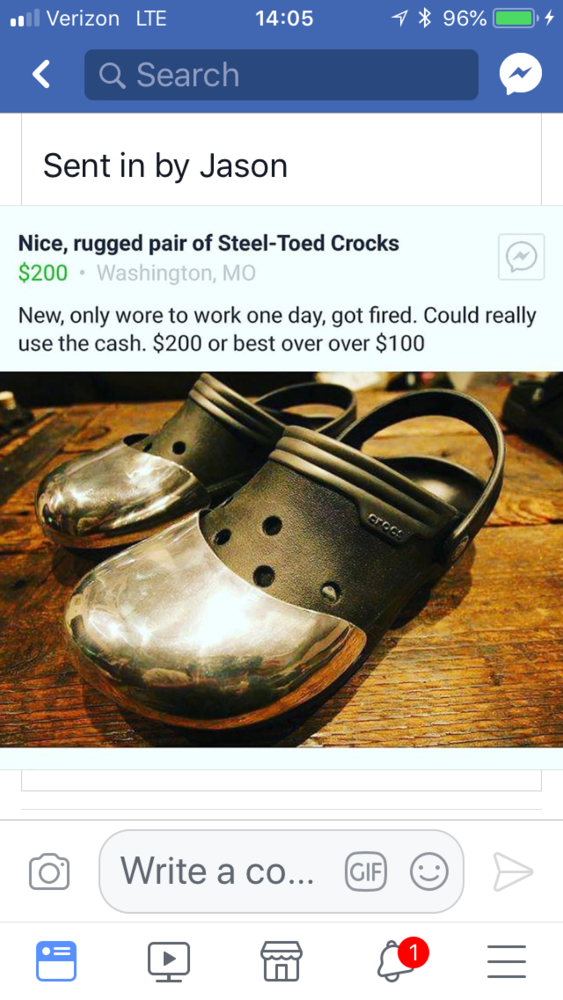Image resolution: width=563 pixels, height=1000 pixels.
Task: Tap the magnifier icon in search bar
Action: pyautogui.click(x=112, y=75)
